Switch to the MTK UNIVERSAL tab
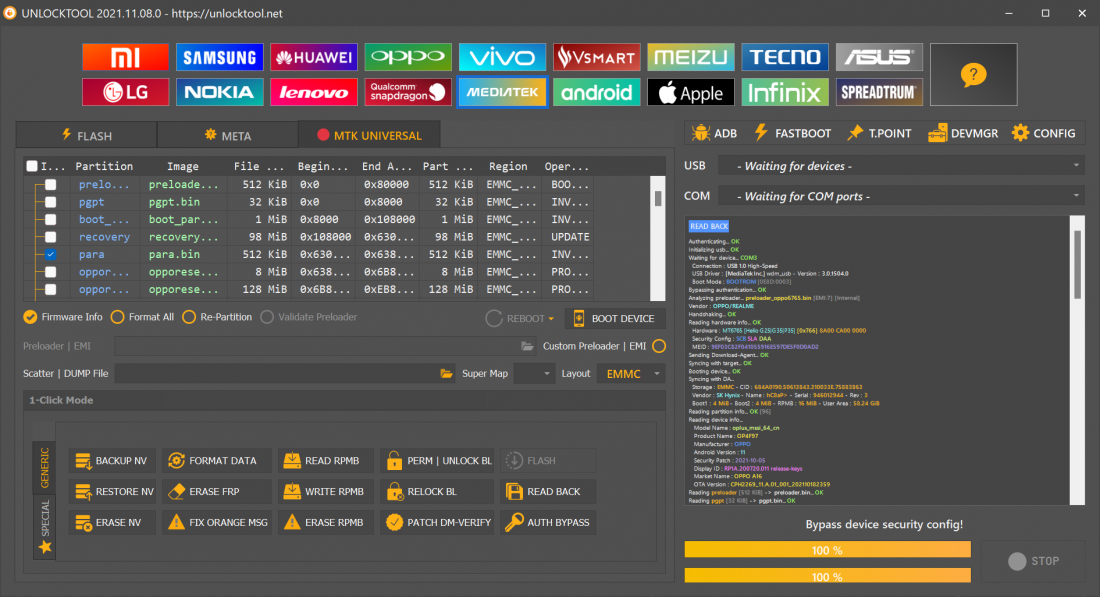Screen dimensions: 1100x597 370,135
